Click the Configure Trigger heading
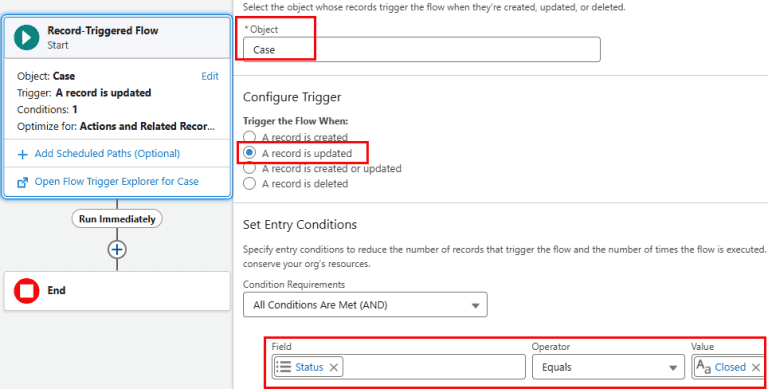The width and height of the screenshot is (768, 389). [292, 97]
